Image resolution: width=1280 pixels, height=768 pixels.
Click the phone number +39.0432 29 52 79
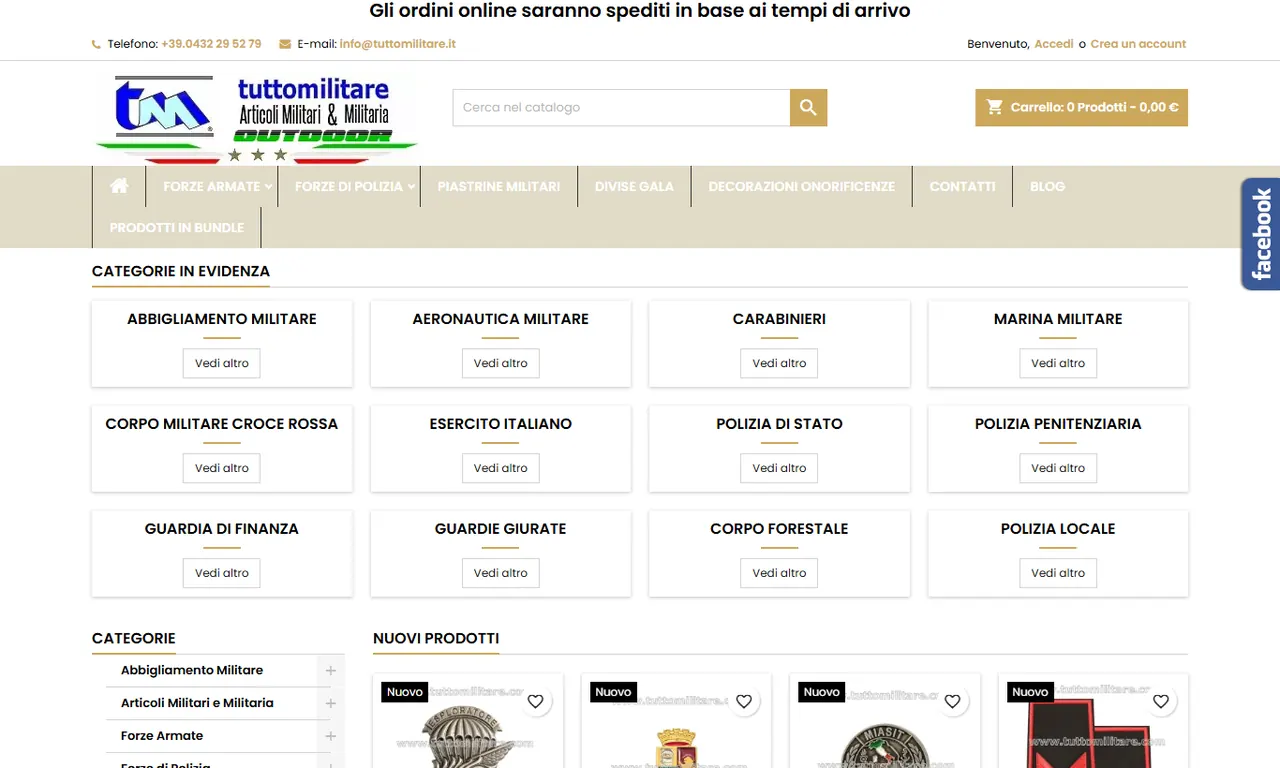(x=211, y=44)
